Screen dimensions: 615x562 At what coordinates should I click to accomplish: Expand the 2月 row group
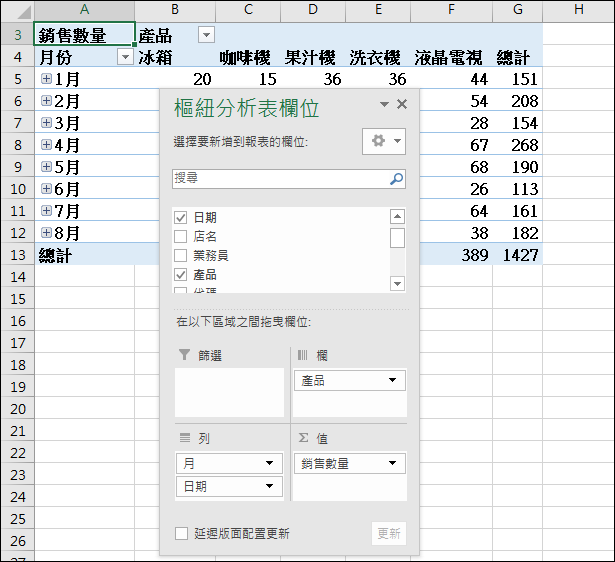click(46, 101)
